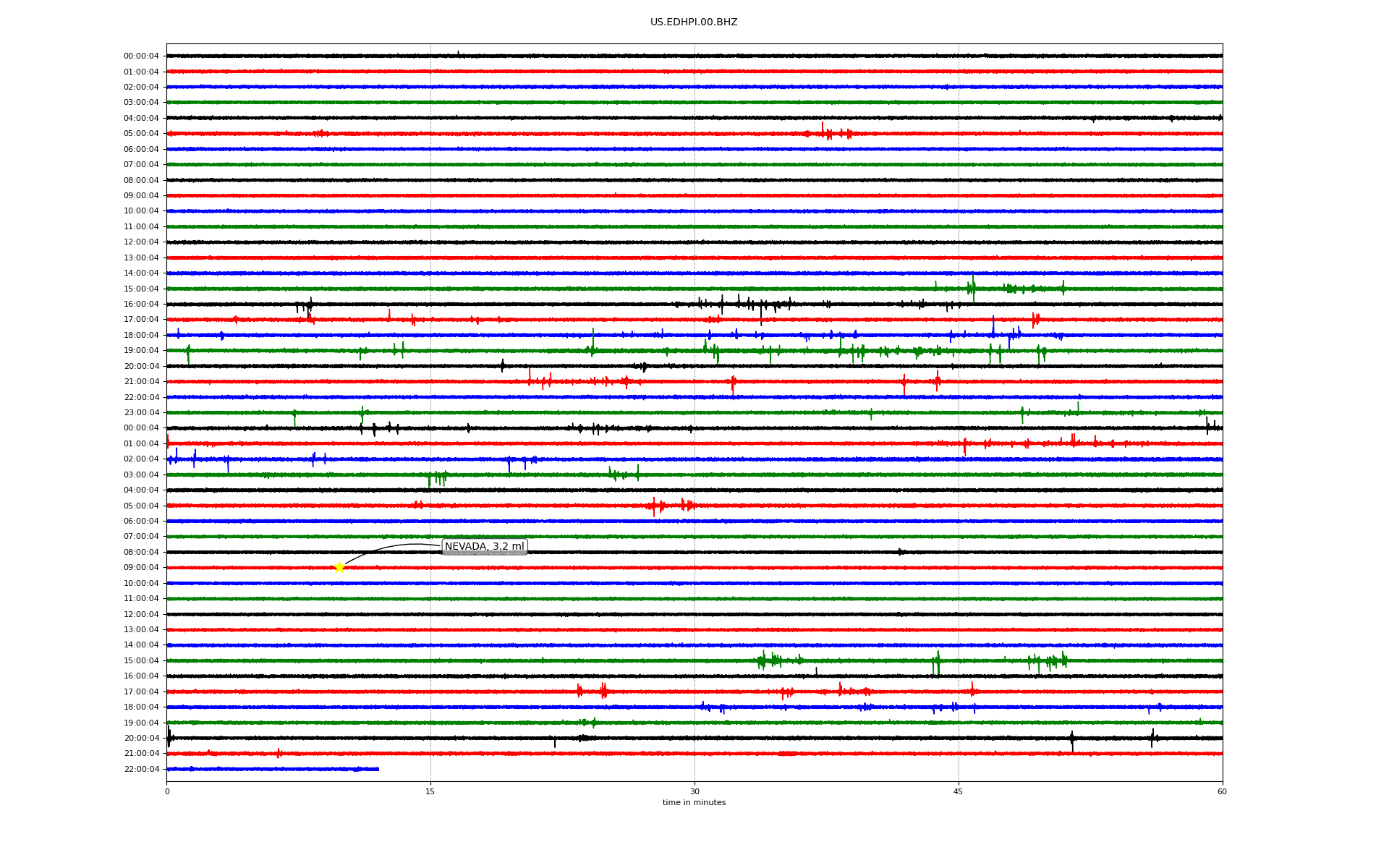Click the 09:00:04 label beside the yellow star
The image size is (1389, 868).
[x=141, y=568]
